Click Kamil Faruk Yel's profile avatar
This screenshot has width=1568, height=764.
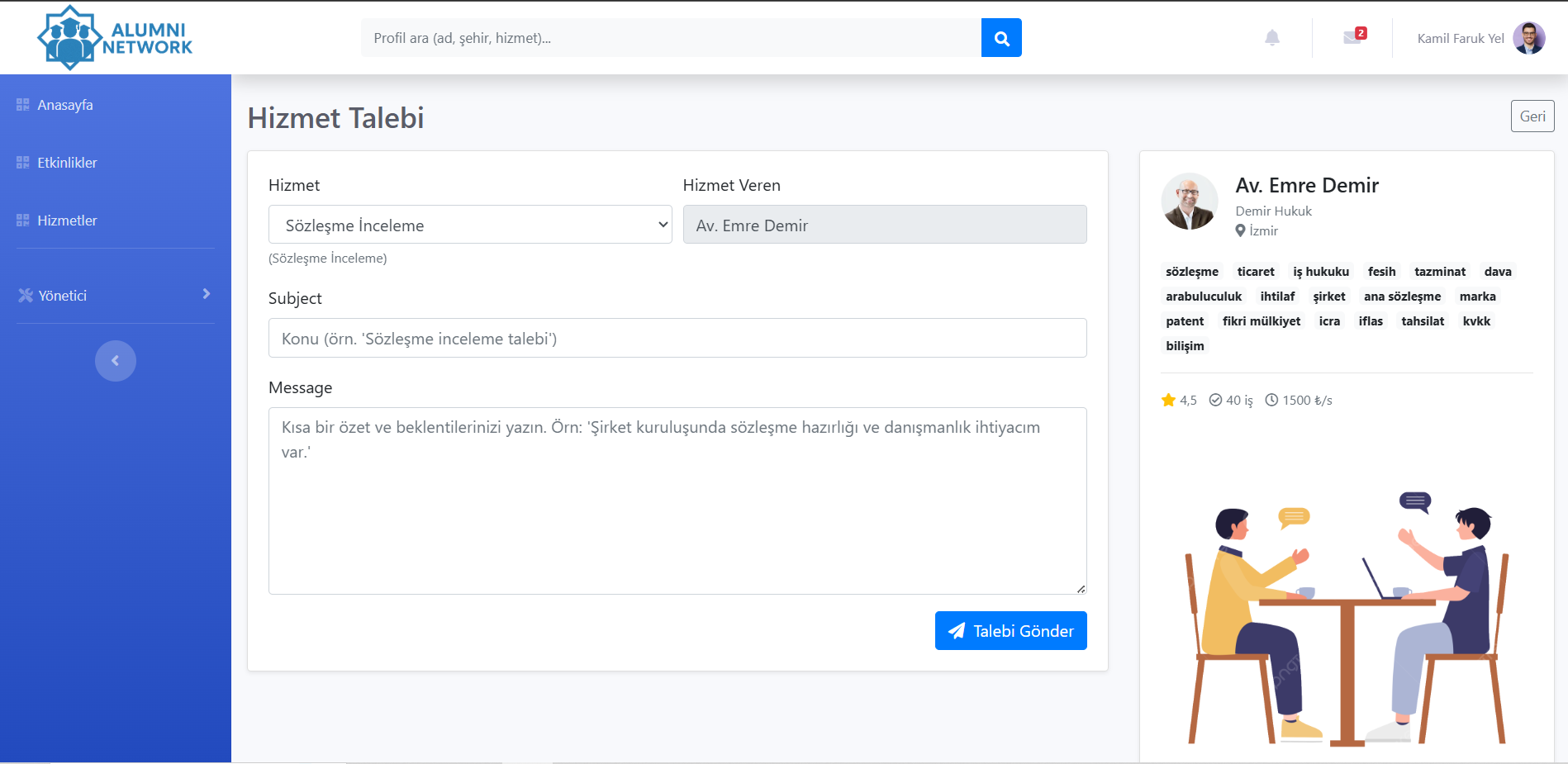1528,38
